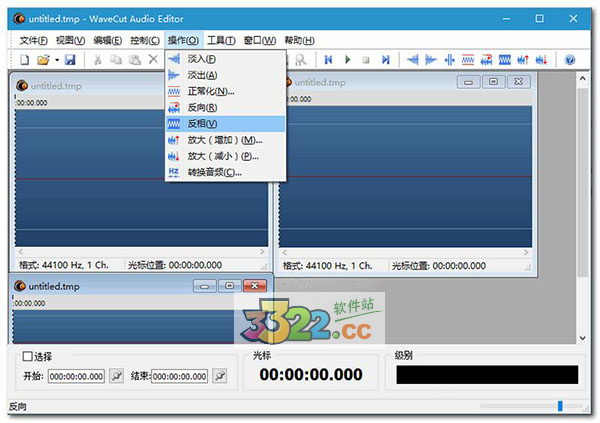Select the highlighted 反相(V) menu item
This screenshot has height=423, width=600.
pyautogui.click(x=226, y=124)
